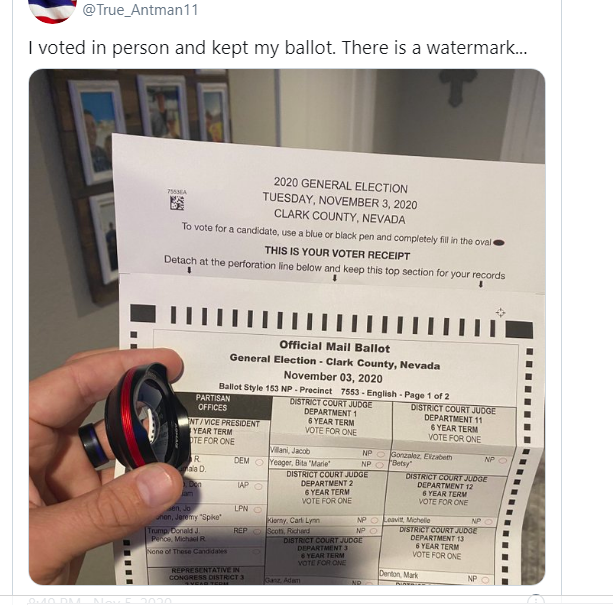Click the crosshair registration mark on ballot

pos(500,313)
